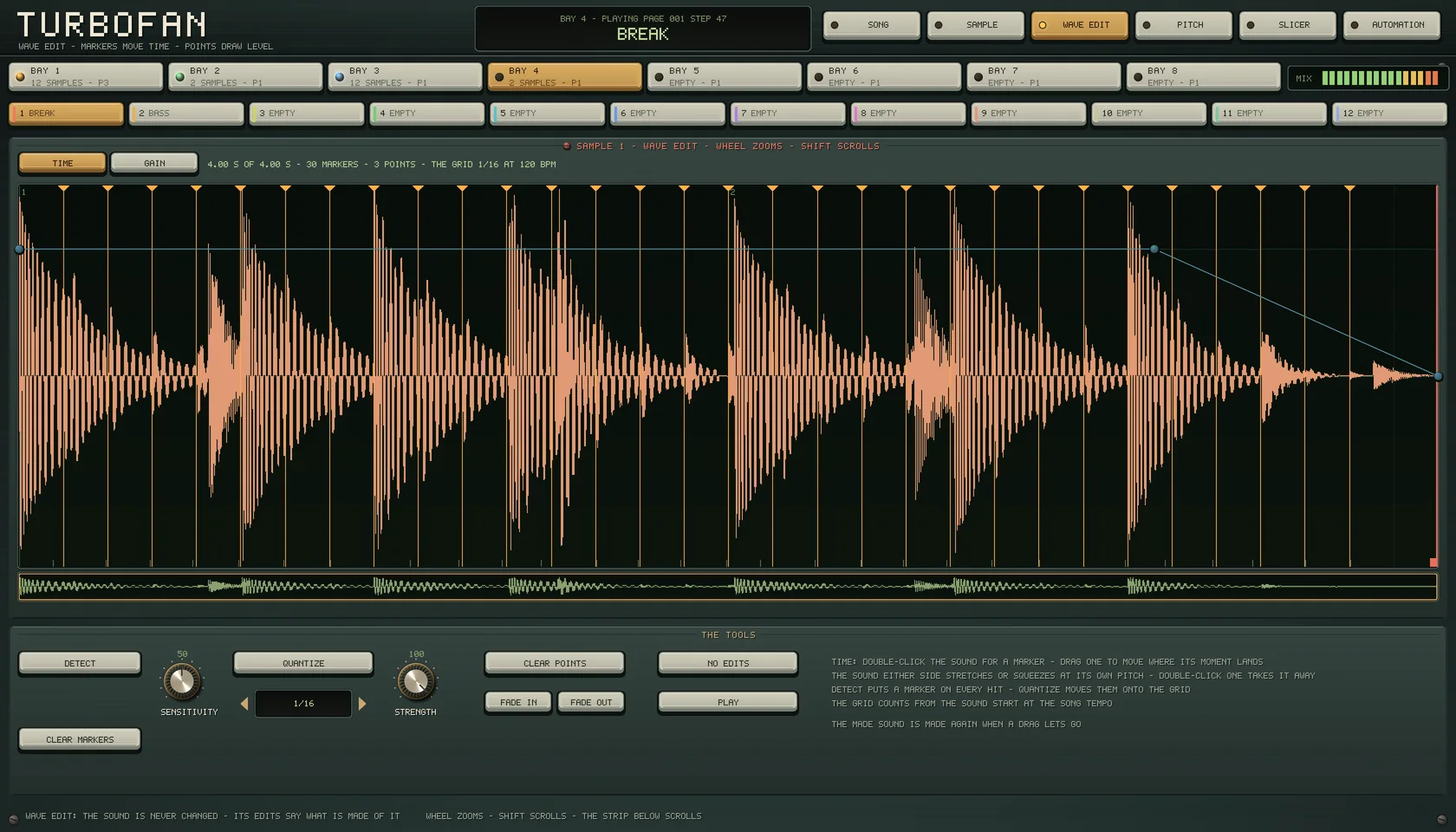1456x832 pixels.
Task: Click the end-of-sample red handle in waveform
Action: point(1433,562)
